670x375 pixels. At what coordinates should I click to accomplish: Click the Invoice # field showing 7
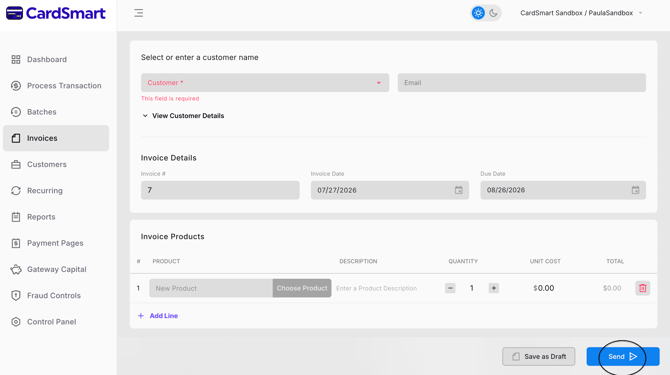pos(220,190)
